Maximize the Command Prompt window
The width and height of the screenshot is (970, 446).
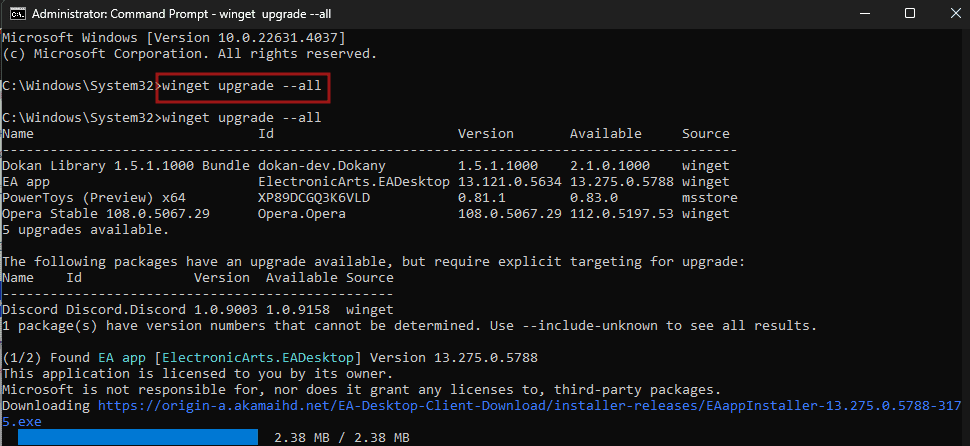coord(909,14)
